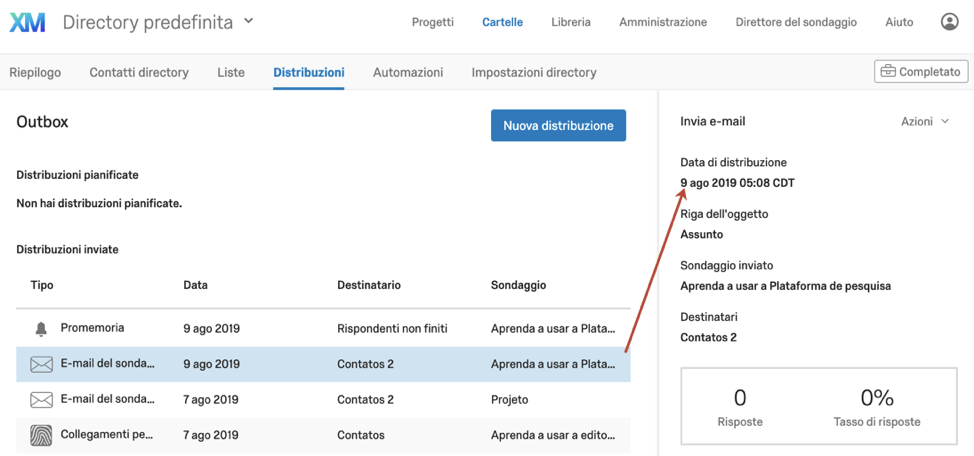Screen dimensions: 974x456
Task: Open the user account profile icon
Action: [x=949, y=22]
